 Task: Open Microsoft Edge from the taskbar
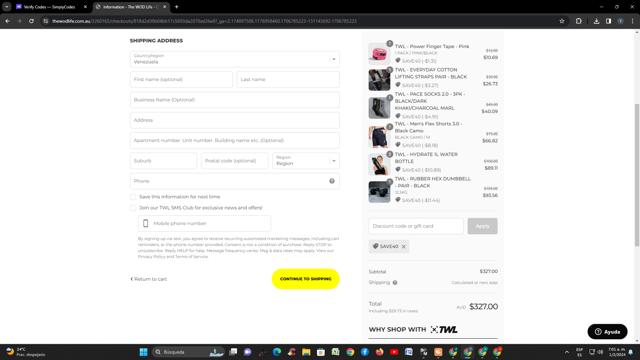coord(277,352)
